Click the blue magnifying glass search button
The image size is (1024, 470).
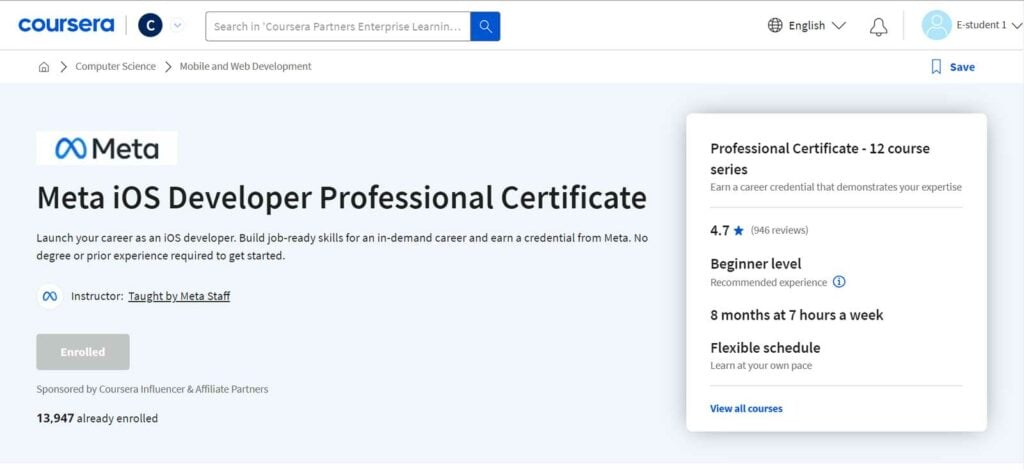(x=485, y=26)
